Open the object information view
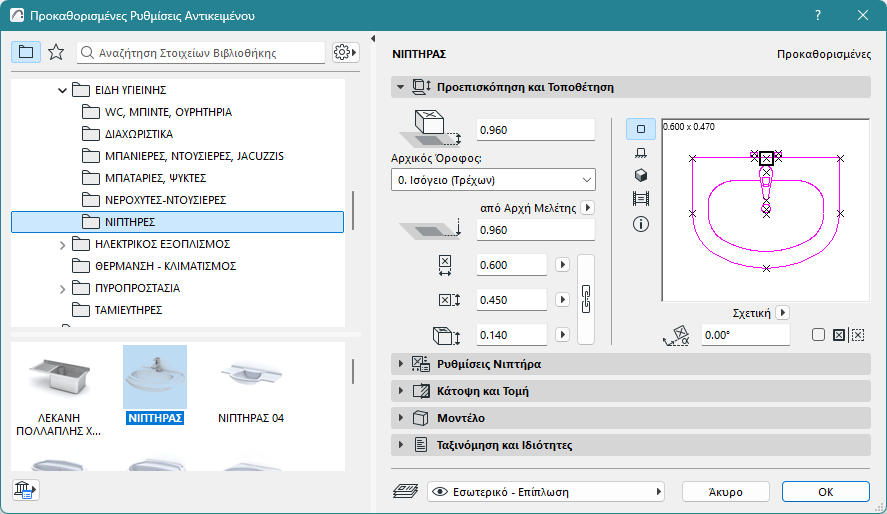 pos(641,224)
